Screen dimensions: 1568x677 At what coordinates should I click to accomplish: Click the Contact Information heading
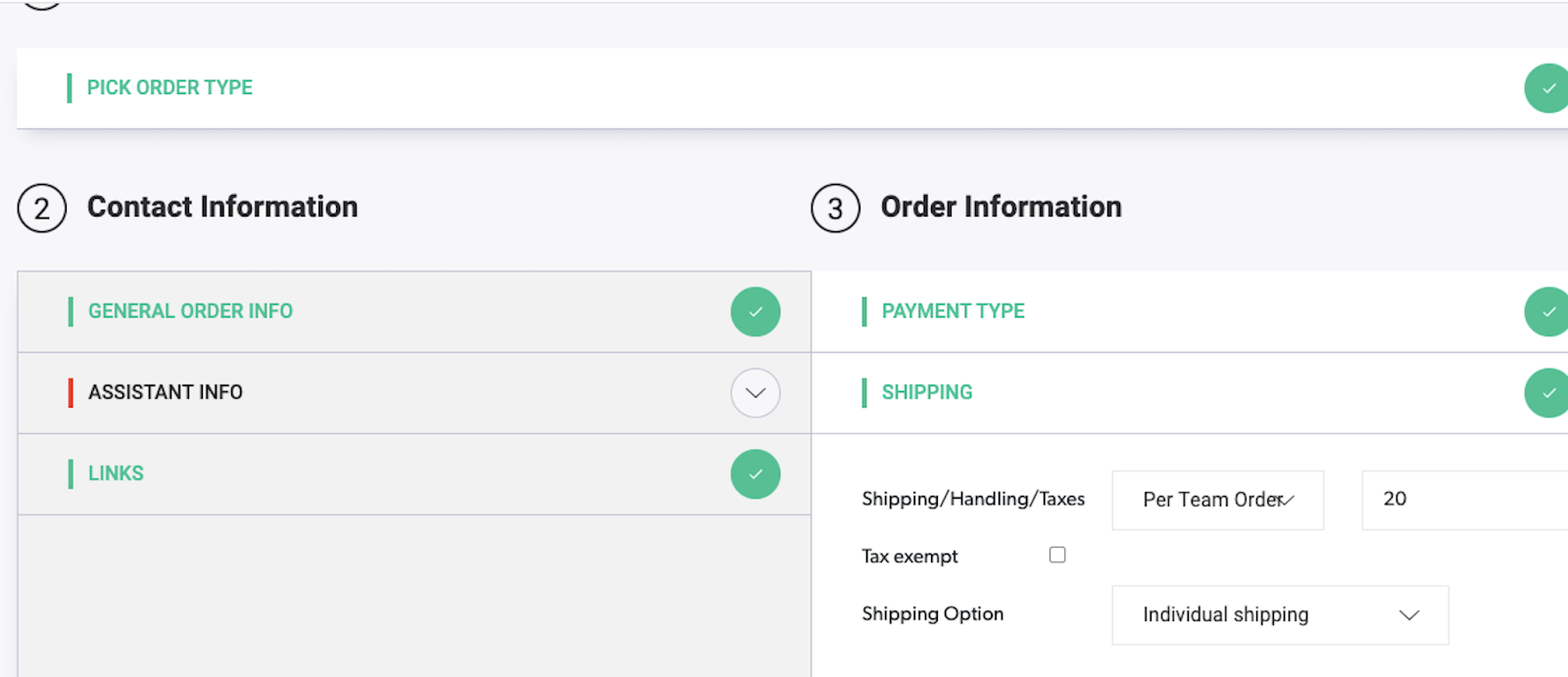pos(222,208)
